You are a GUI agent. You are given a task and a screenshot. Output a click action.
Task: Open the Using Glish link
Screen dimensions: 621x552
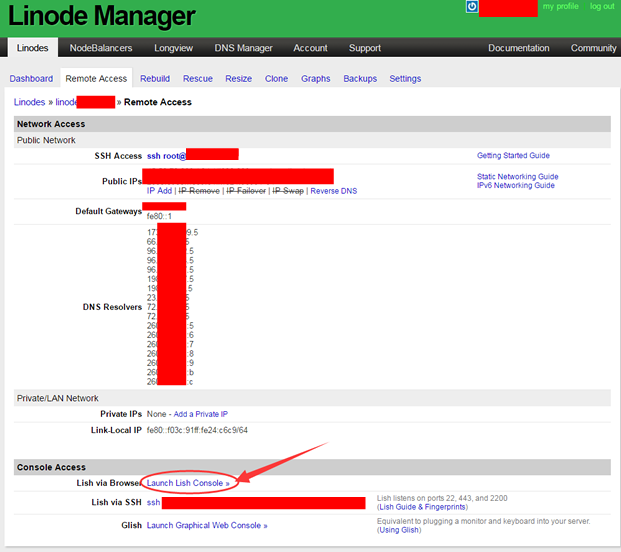coord(399,530)
